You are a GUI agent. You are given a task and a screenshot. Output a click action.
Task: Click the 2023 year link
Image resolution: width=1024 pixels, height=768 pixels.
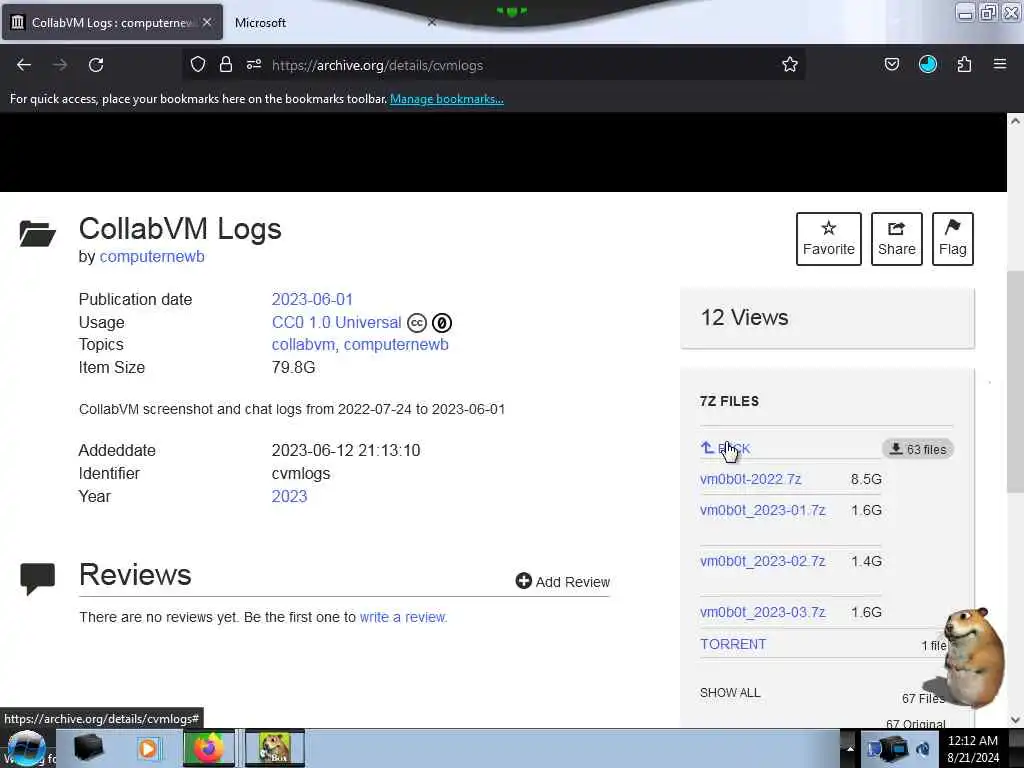click(289, 496)
